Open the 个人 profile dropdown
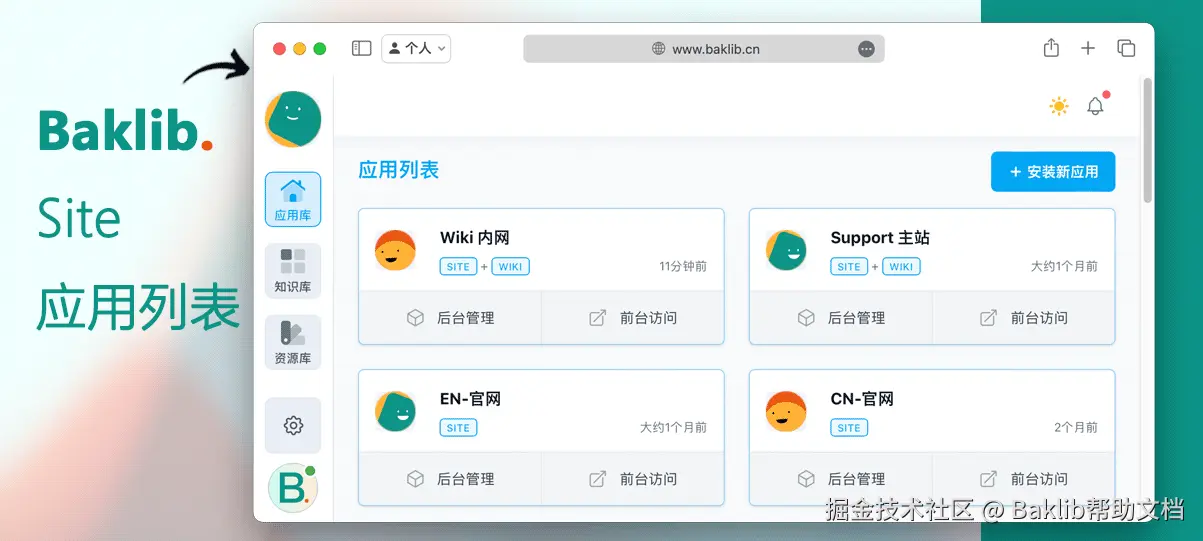This screenshot has height=541, width=1203. (x=416, y=48)
